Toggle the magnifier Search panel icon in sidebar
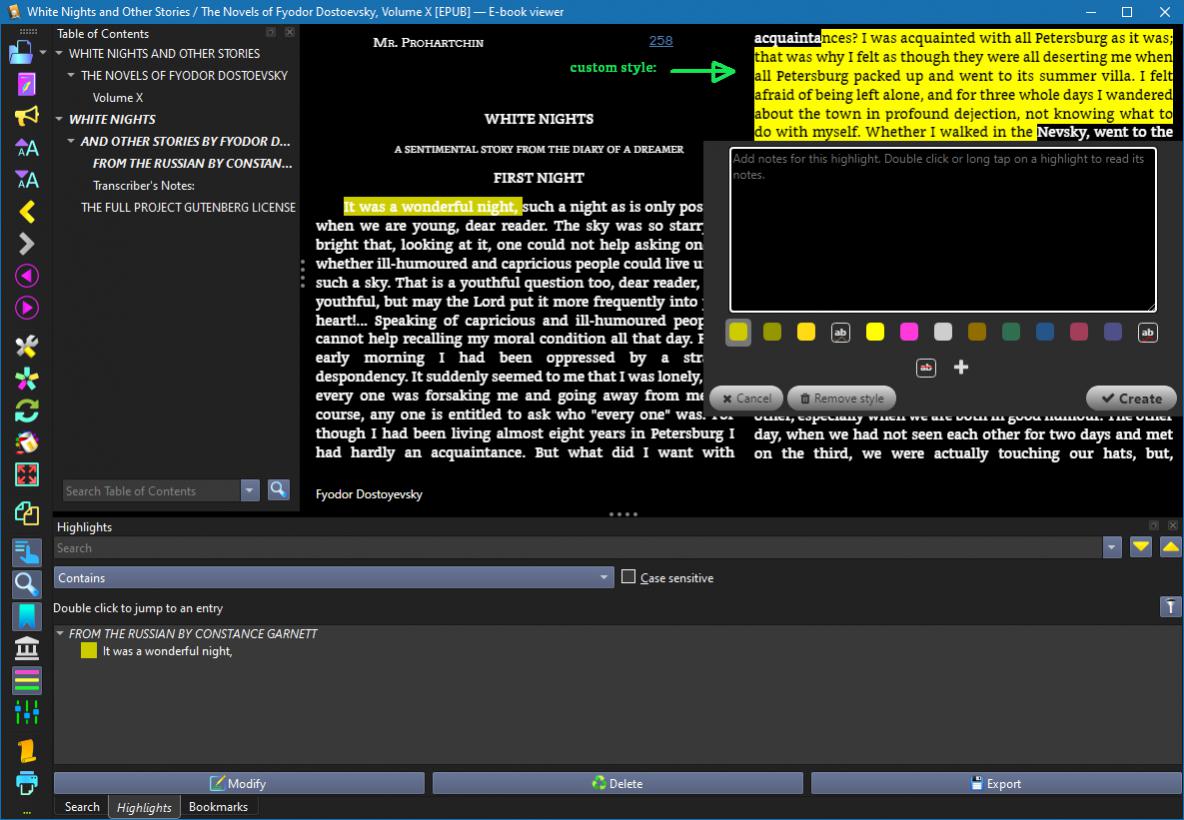 pyautogui.click(x=26, y=584)
